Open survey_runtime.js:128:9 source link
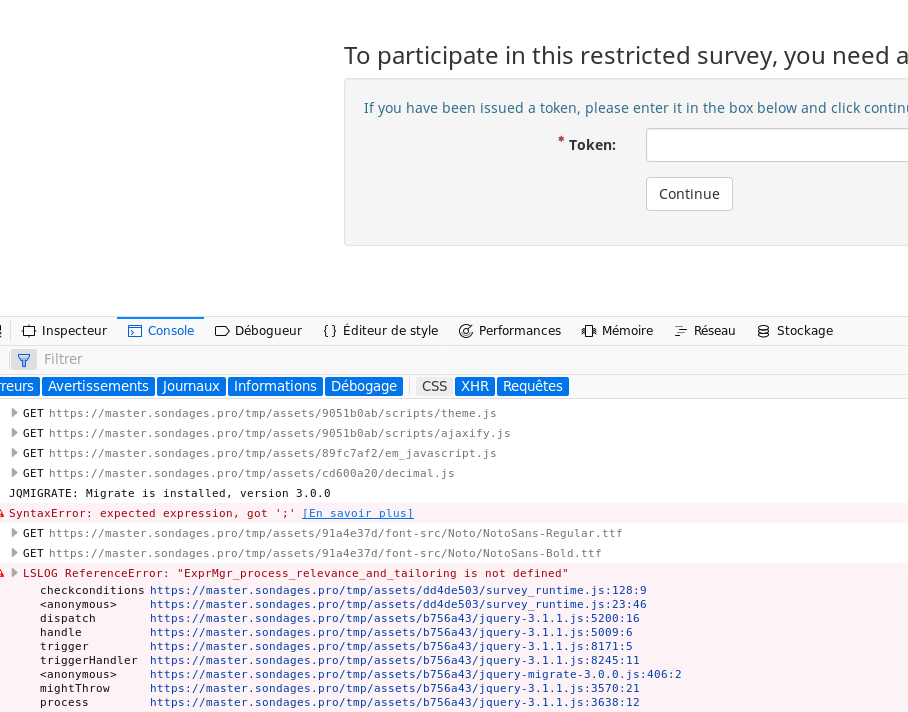 [398, 590]
